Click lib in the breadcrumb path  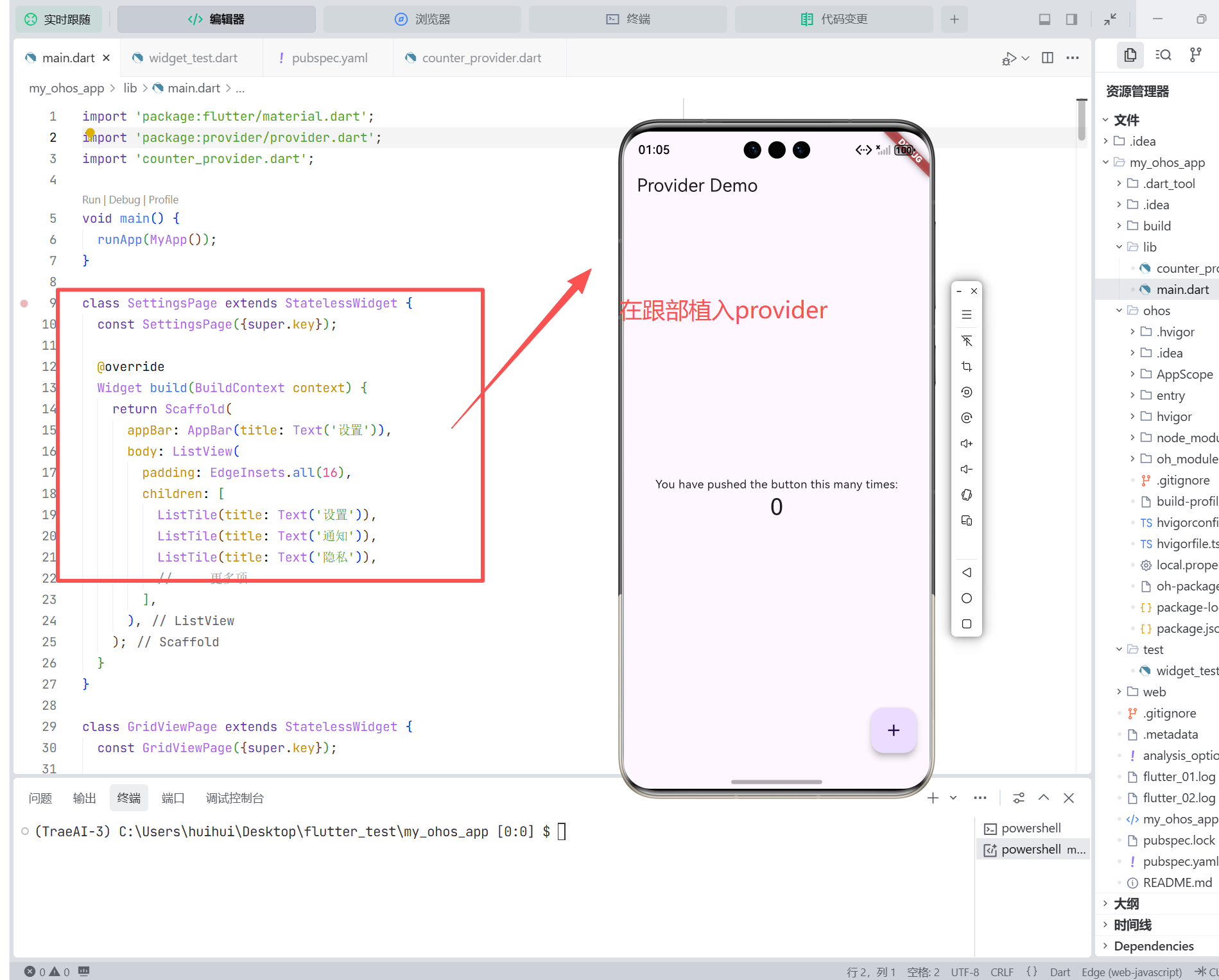click(x=130, y=88)
